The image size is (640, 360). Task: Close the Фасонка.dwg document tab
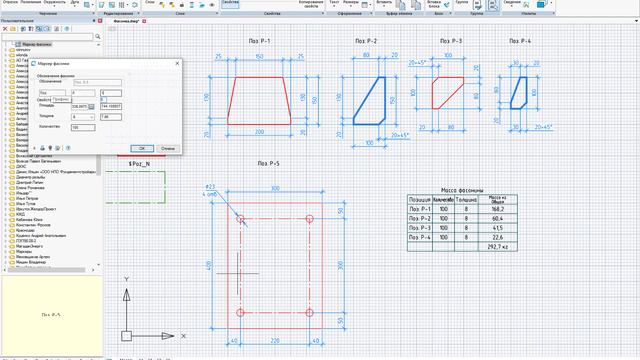tap(144, 21)
